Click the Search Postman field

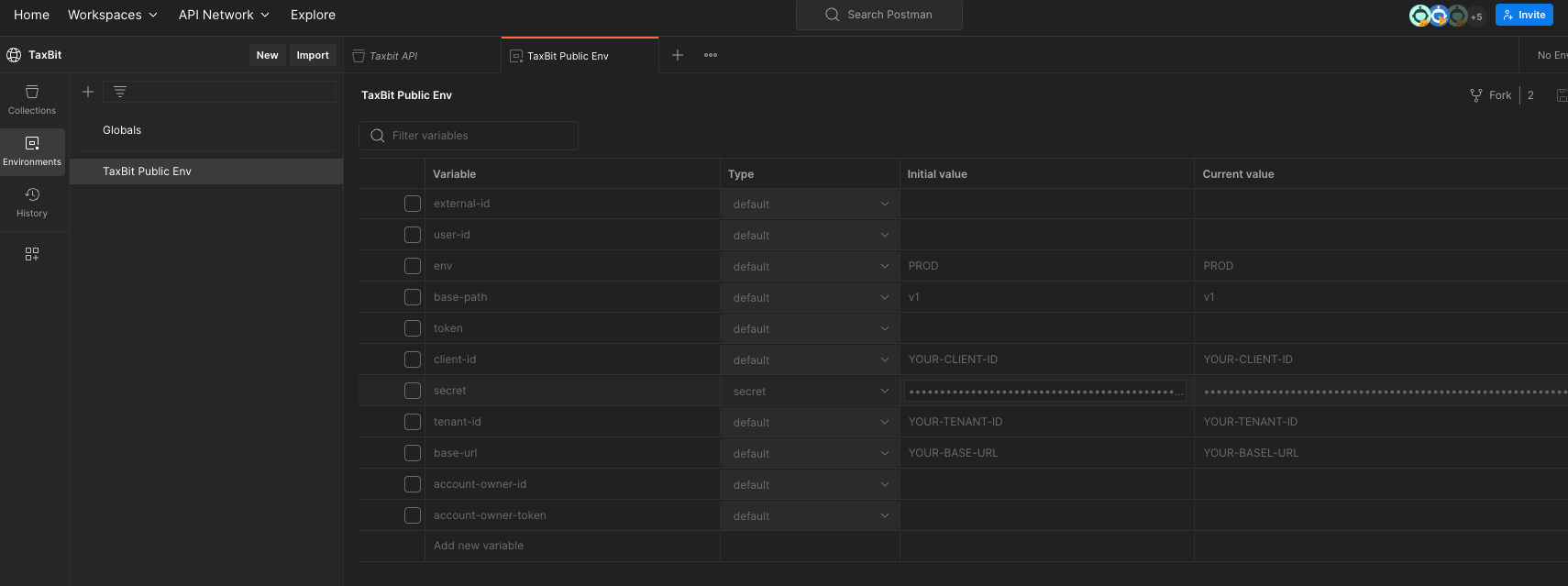click(879, 15)
